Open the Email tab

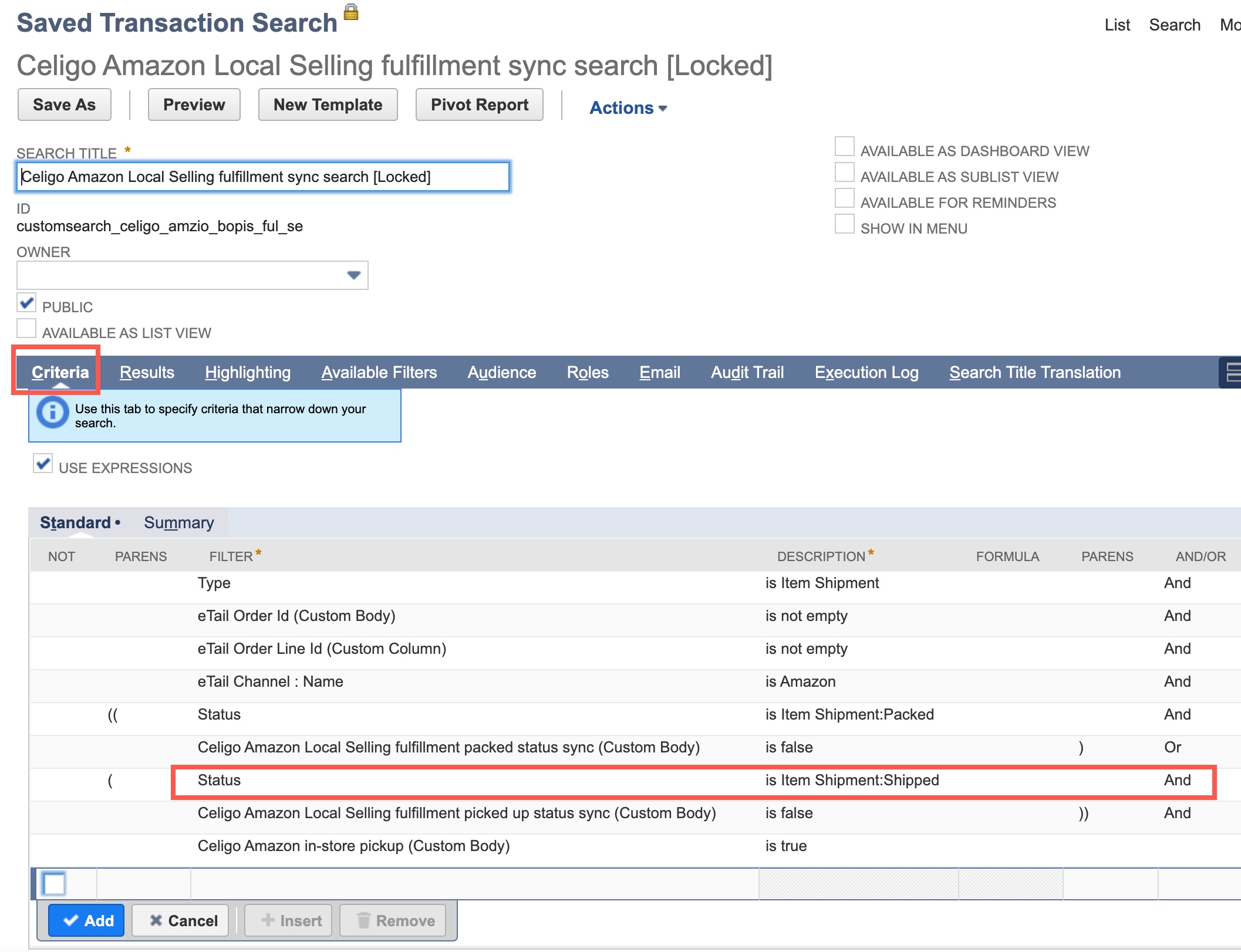tap(660, 372)
